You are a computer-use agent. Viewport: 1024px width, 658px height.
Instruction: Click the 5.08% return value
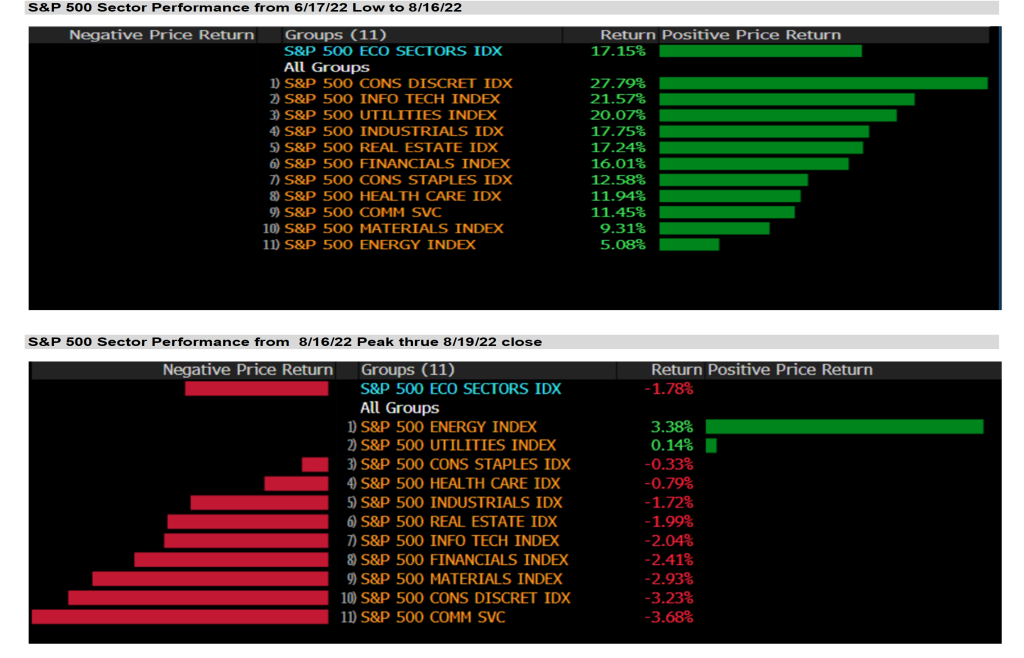[x=623, y=245]
